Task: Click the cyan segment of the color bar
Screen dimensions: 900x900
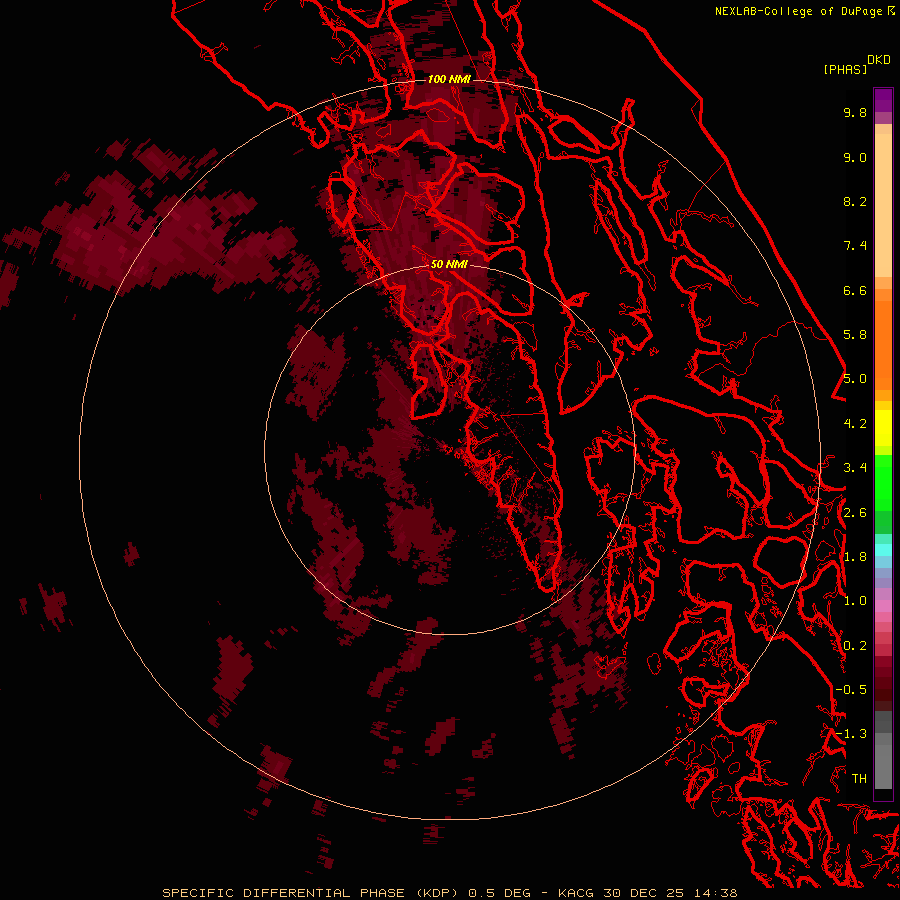Action: pyautogui.click(x=883, y=549)
